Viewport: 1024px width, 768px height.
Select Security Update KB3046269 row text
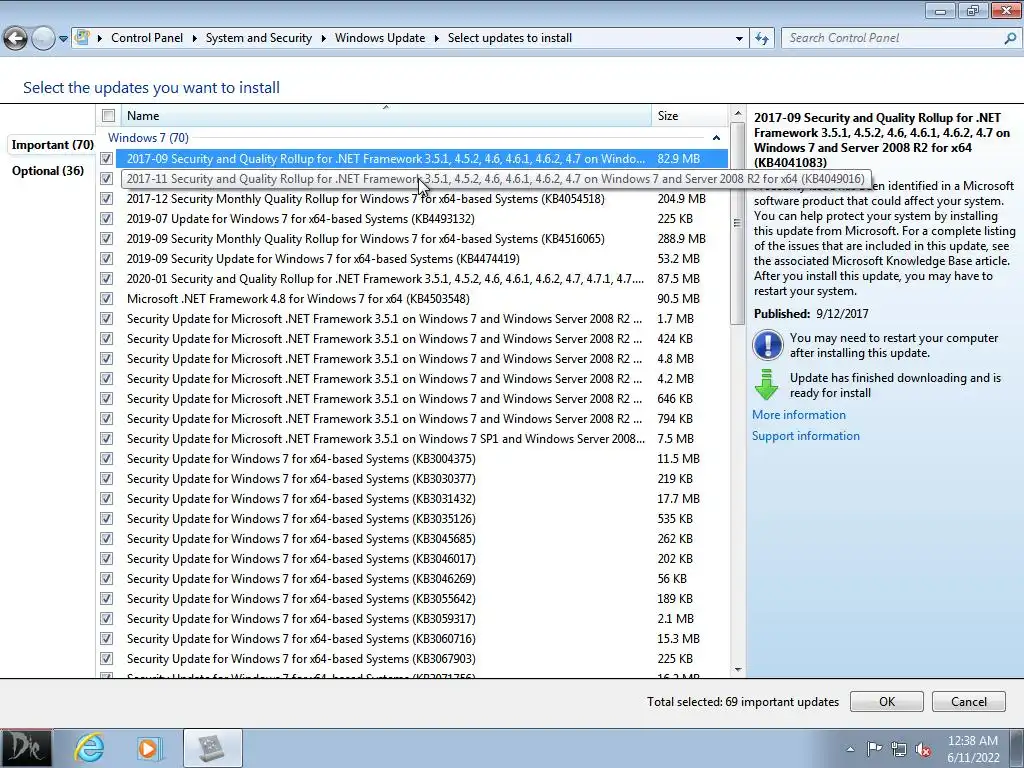click(301, 579)
